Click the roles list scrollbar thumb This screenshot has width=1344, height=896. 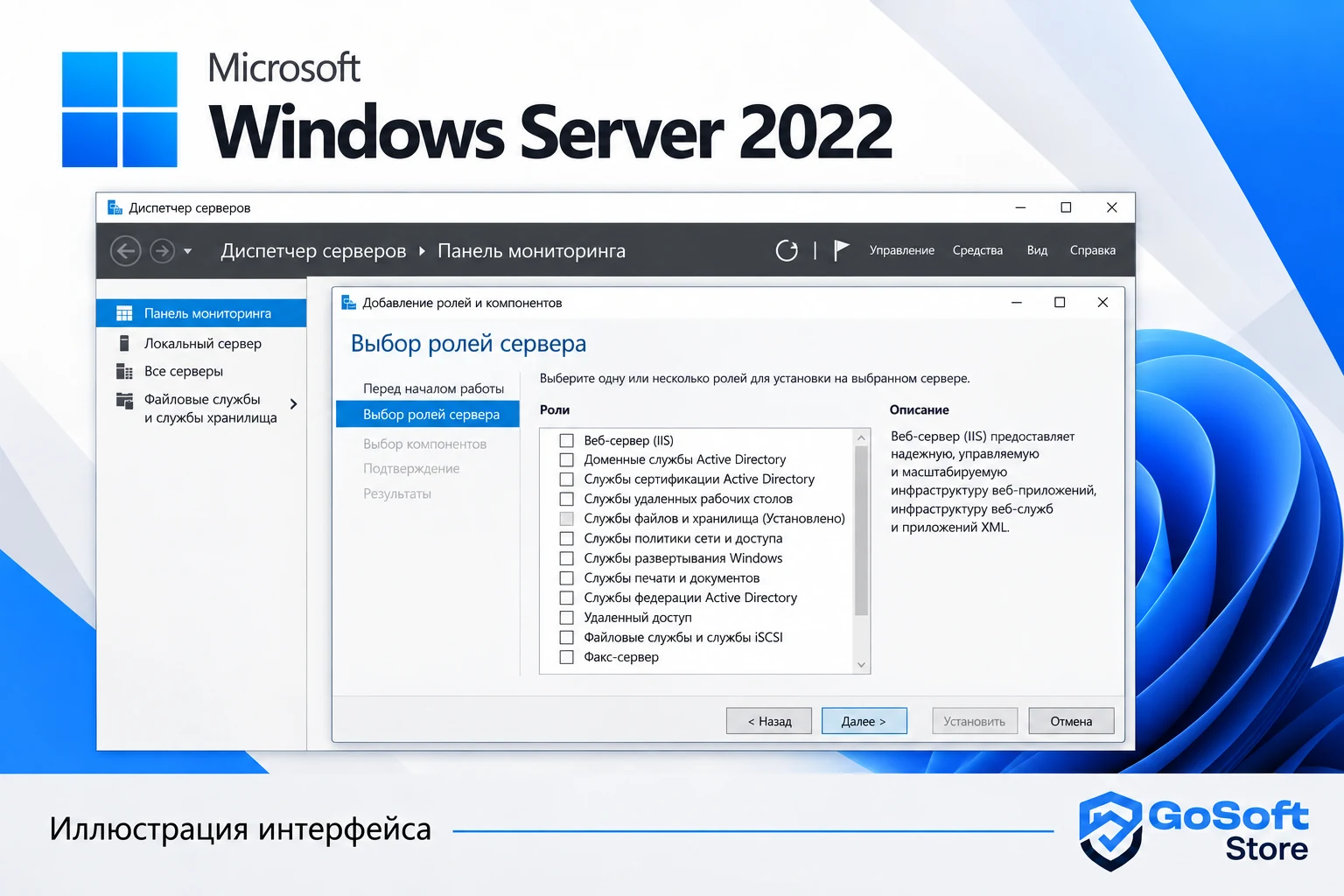coord(861,530)
